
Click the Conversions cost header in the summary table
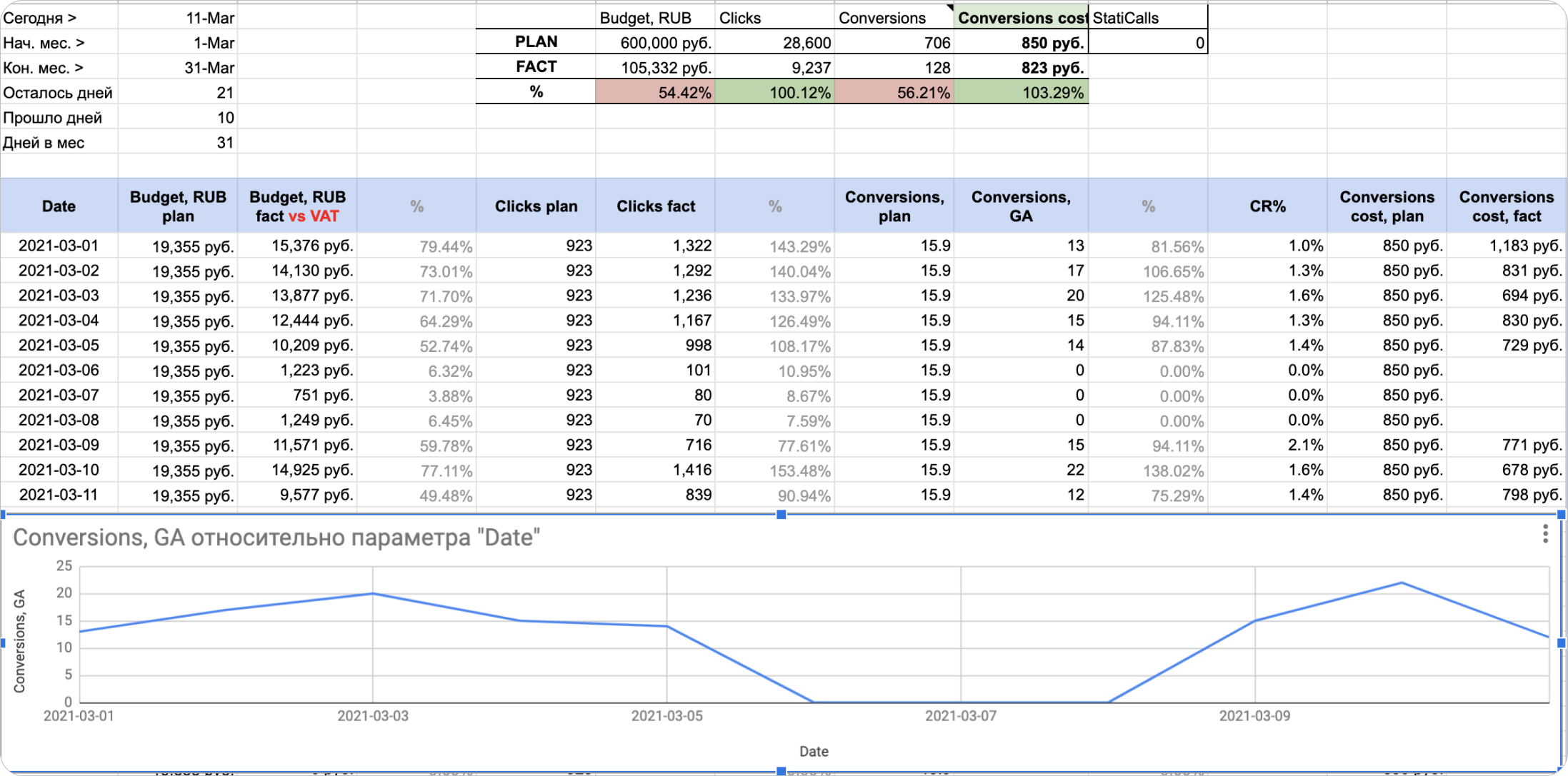coord(1021,18)
